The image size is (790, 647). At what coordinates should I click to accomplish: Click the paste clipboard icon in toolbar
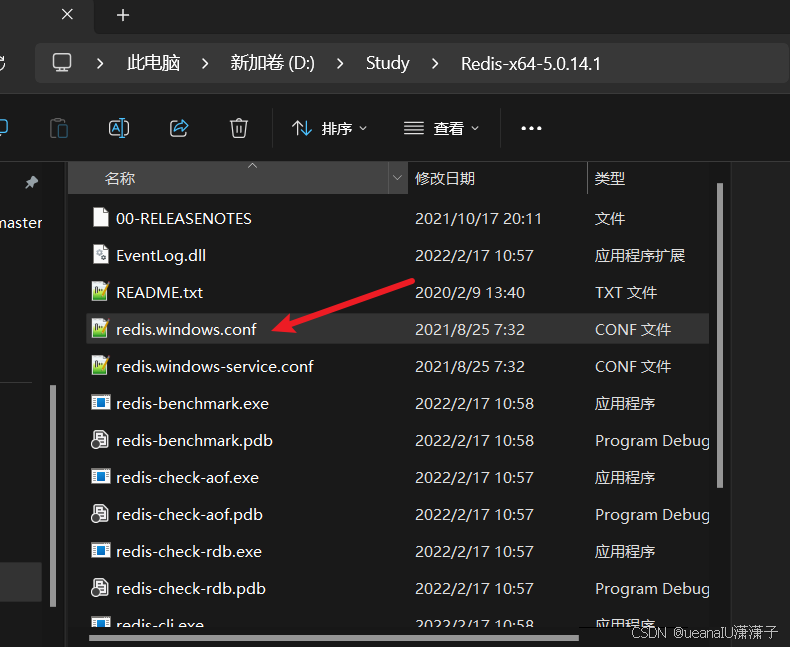59,128
